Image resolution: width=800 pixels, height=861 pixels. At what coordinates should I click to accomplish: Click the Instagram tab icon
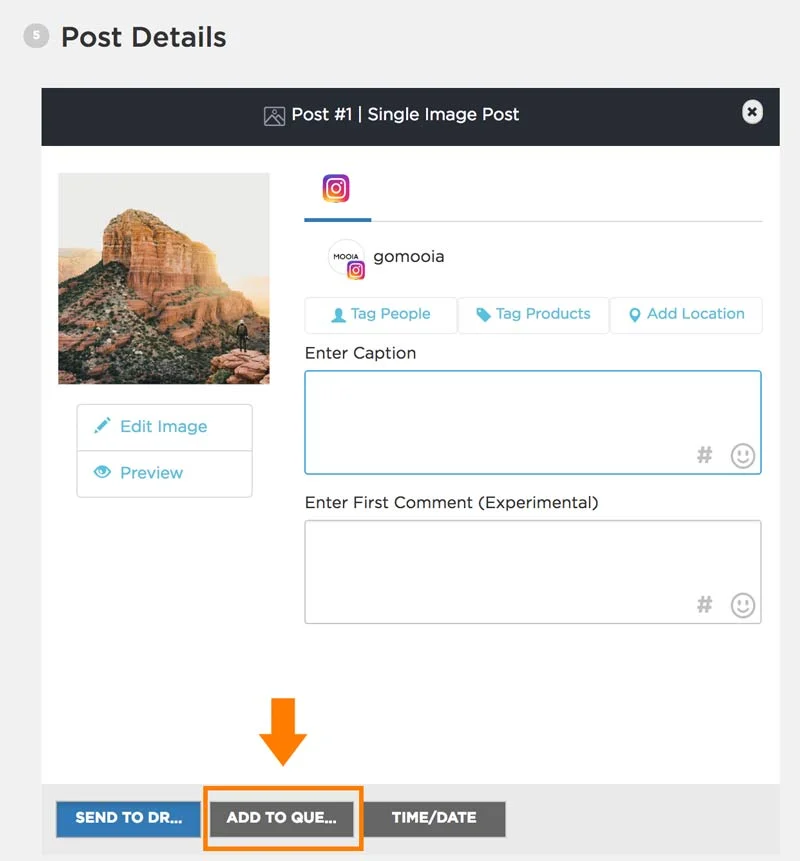click(x=336, y=188)
